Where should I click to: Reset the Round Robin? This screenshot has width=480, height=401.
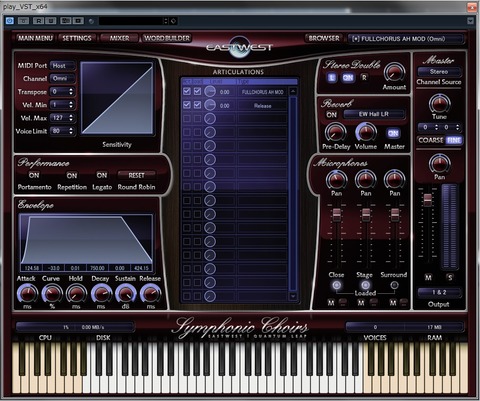pyautogui.click(x=136, y=175)
